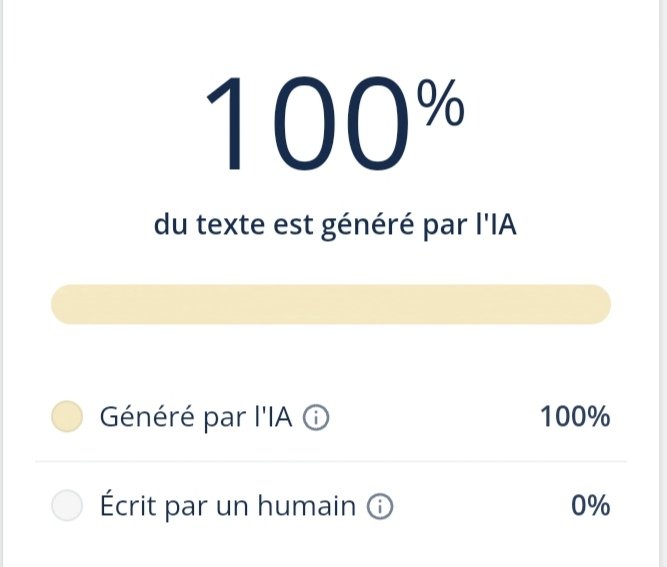Screen dimensions: 667x567
Task: Click the 0% value in humain row
Action: [x=591, y=505]
